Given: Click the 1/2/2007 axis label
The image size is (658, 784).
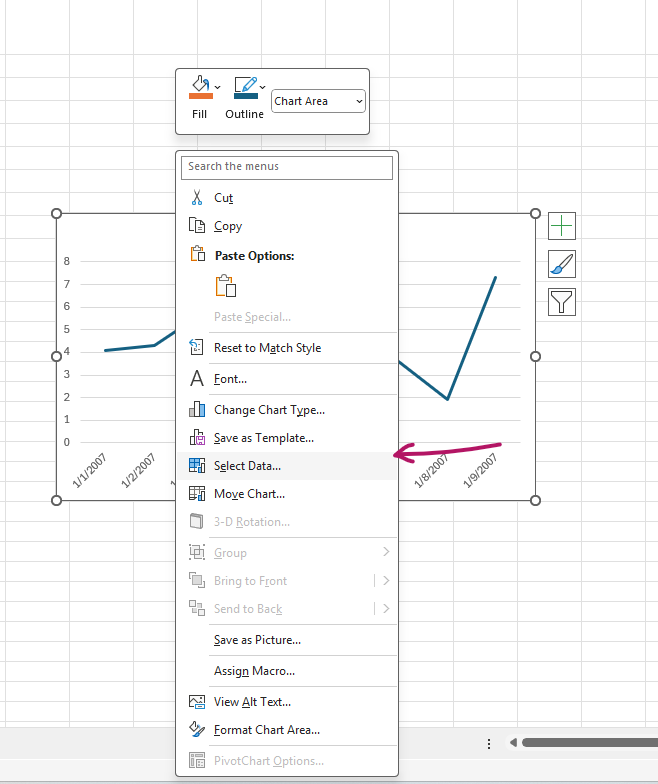Looking at the screenshot, I should click(138, 470).
